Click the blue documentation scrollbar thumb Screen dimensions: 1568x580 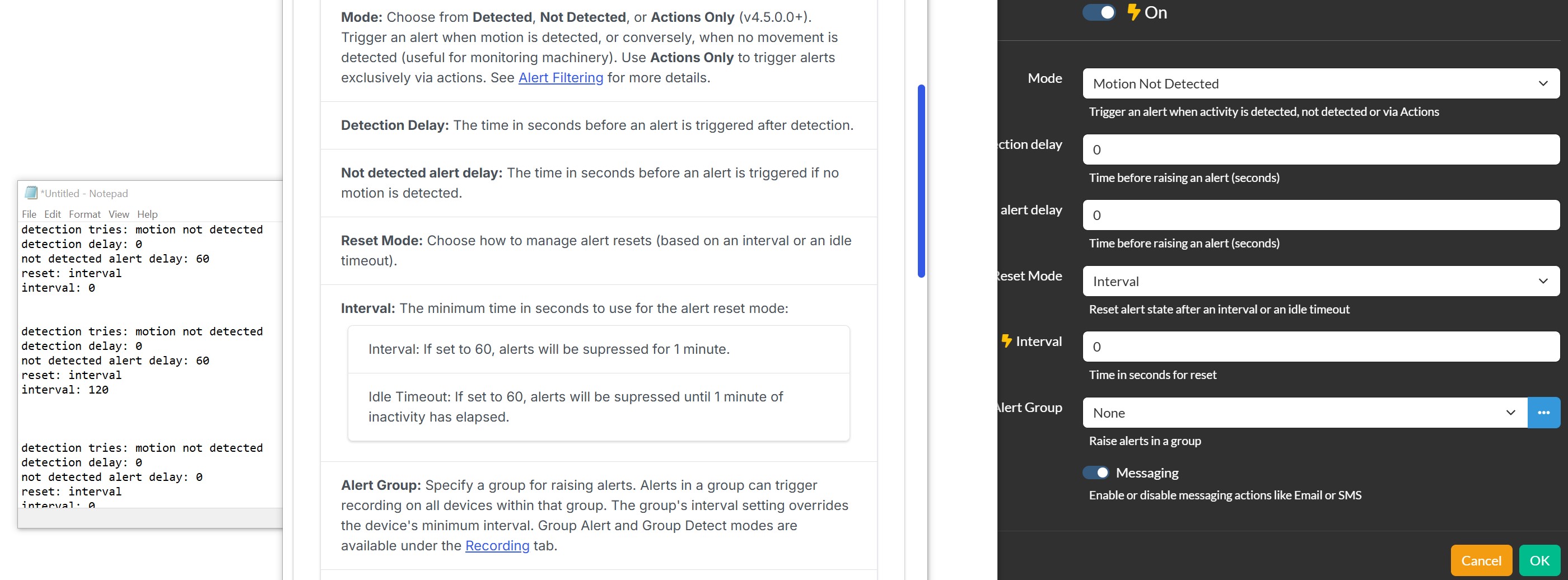tap(921, 181)
